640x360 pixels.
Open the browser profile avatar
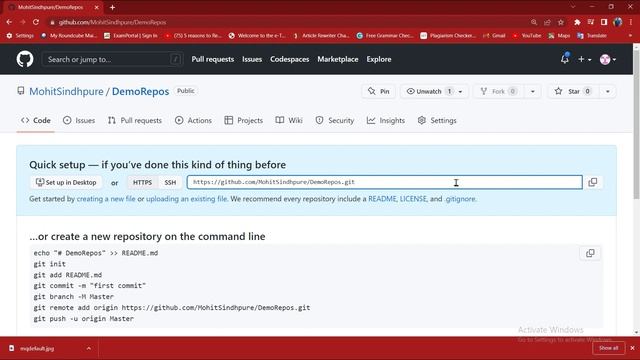(618, 22)
